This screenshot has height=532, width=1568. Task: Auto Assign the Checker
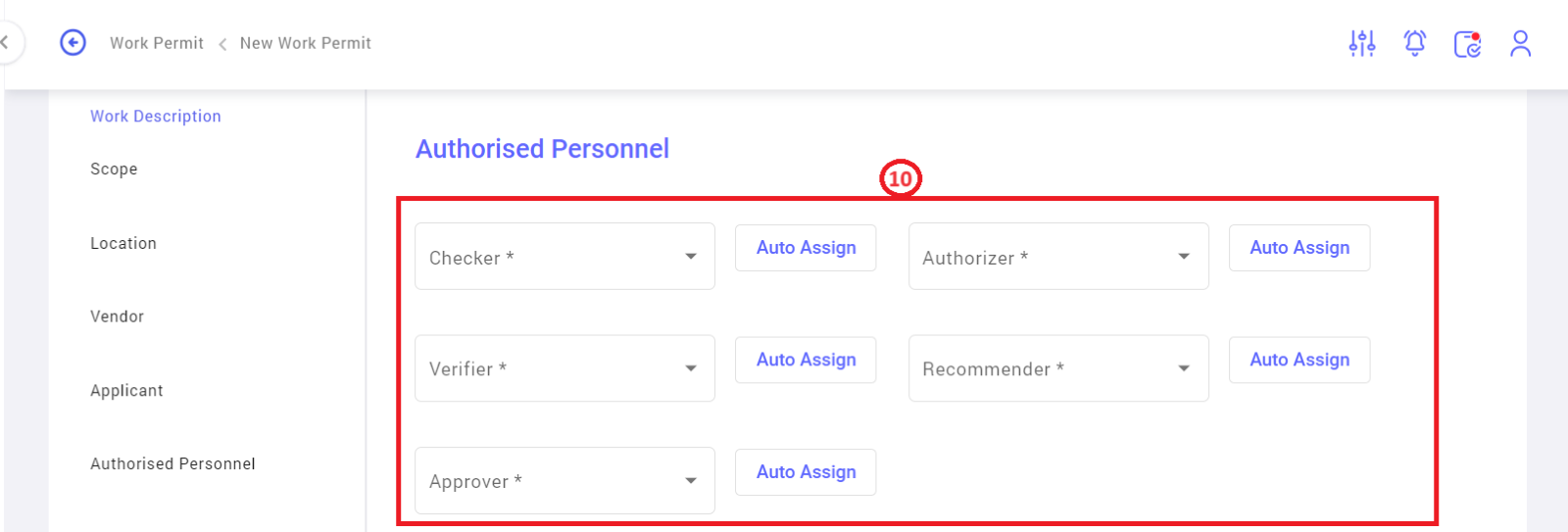pyautogui.click(x=806, y=248)
